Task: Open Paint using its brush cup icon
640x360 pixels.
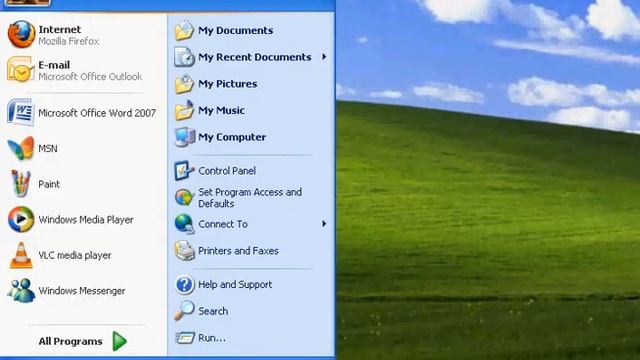Action: (20, 184)
